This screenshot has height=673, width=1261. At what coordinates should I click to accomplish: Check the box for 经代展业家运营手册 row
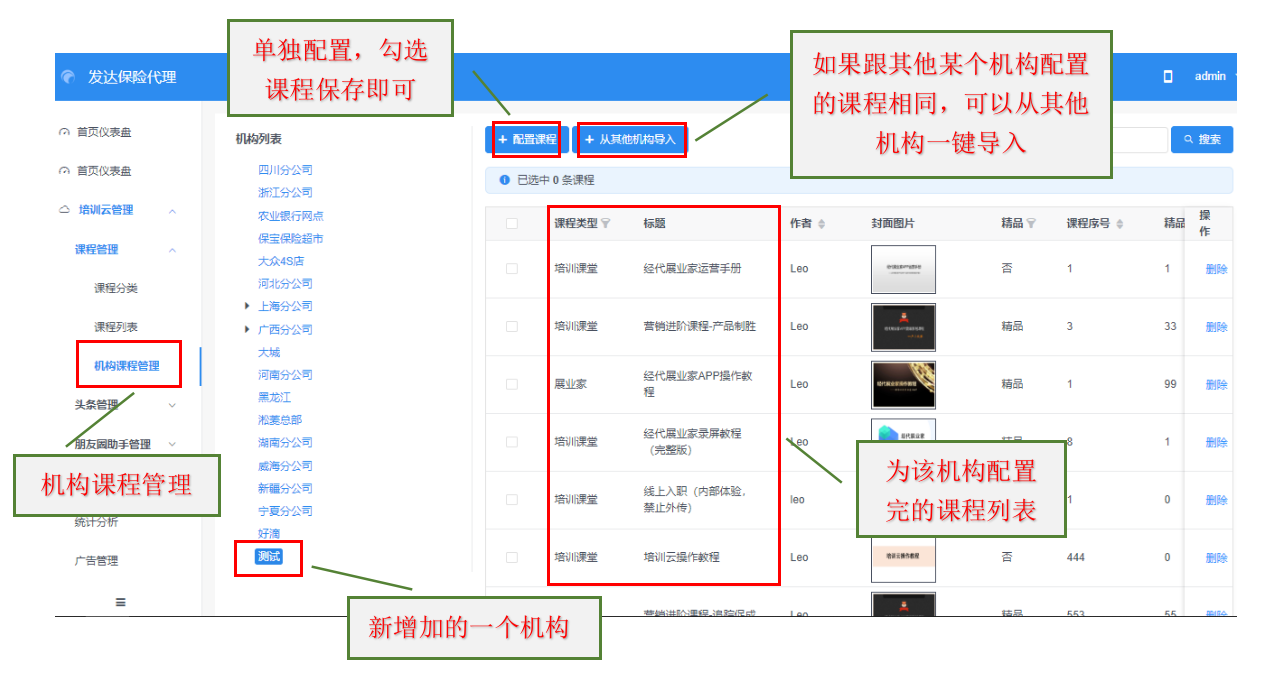click(x=512, y=269)
